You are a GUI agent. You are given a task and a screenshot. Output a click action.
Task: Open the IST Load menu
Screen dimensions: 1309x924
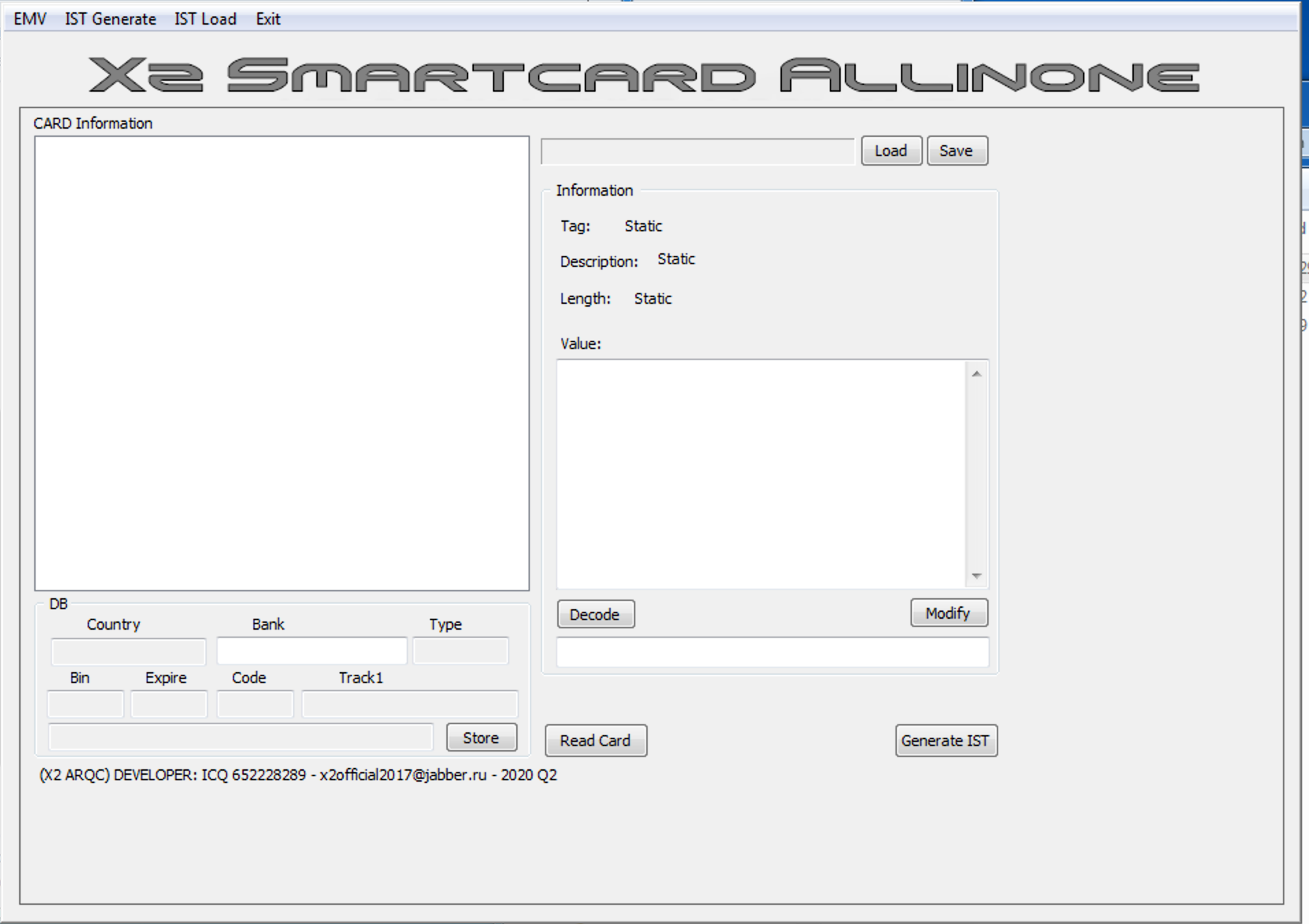click(x=205, y=19)
